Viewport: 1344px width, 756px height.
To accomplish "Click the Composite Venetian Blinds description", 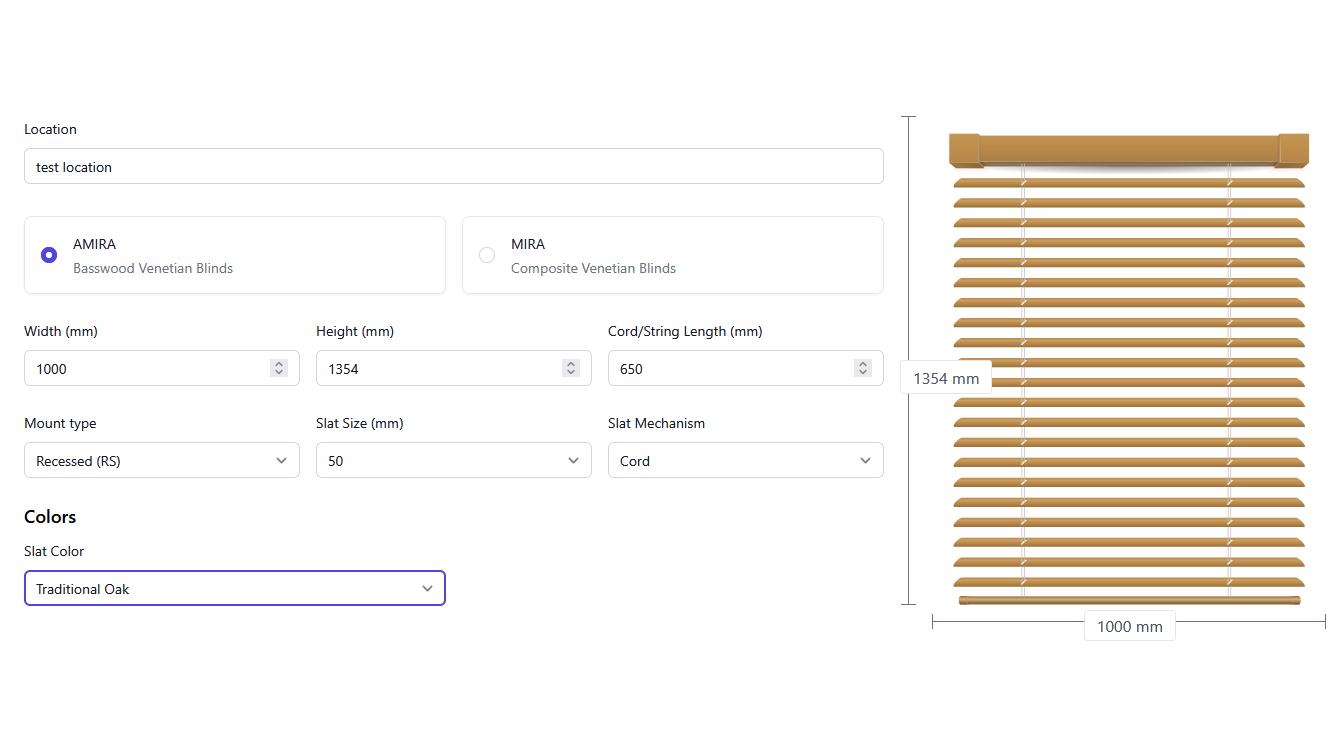I will point(593,268).
